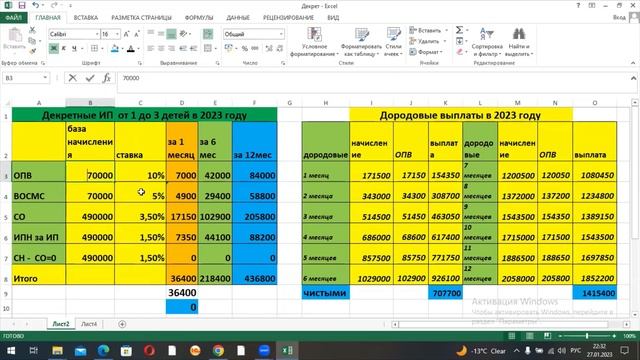
Task: Decrease font size with the smaller A icon
Action: (x=137, y=34)
